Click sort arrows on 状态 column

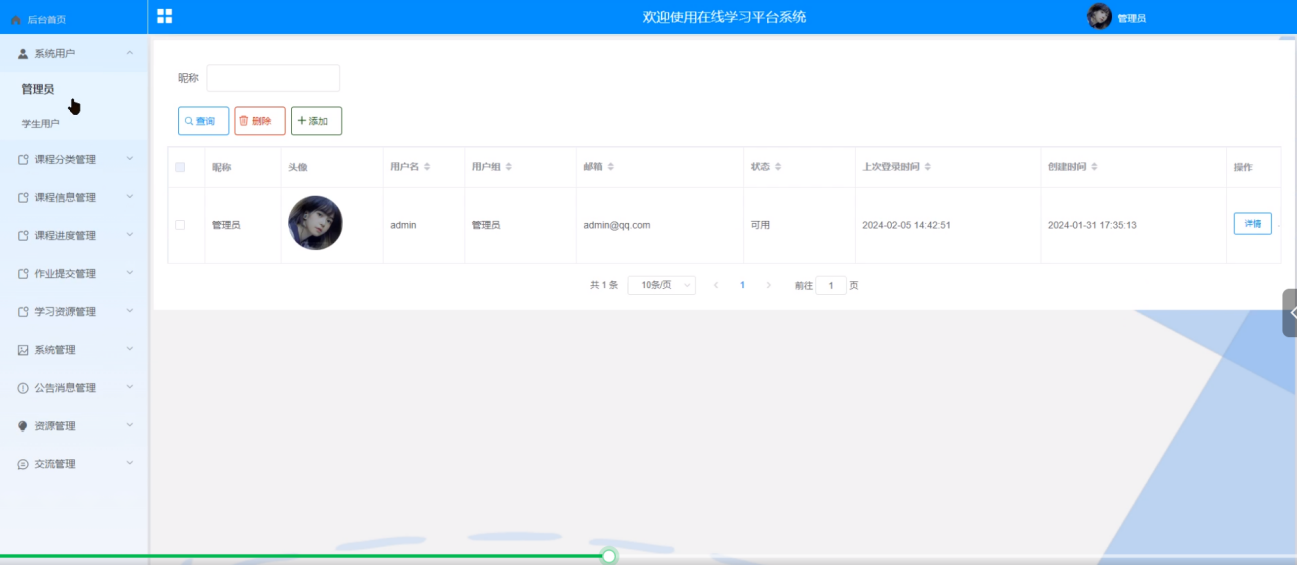(x=778, y=167)
